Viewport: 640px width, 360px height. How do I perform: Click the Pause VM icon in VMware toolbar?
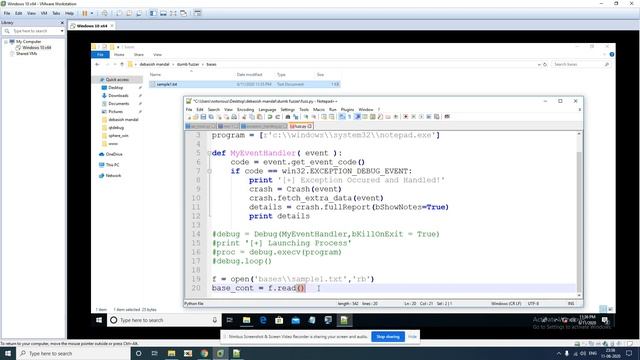(x=84, y=13)
